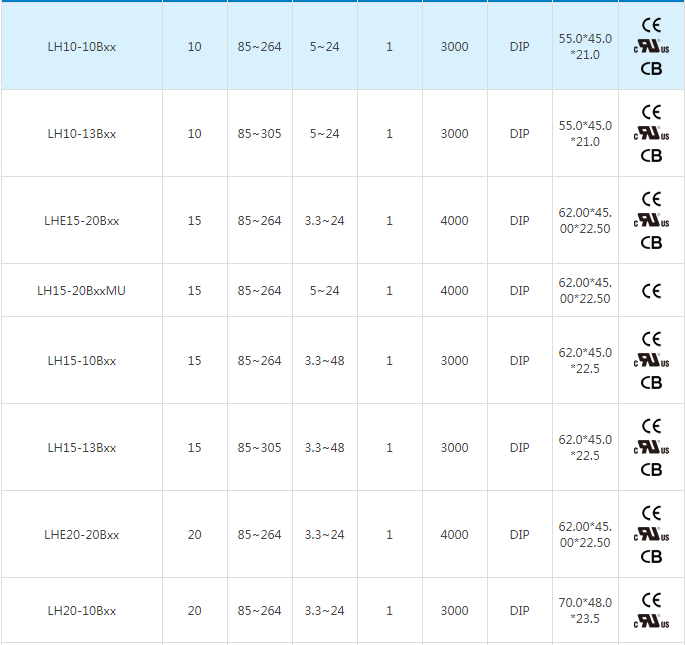Go to the LH15-10Bxx model link
Screen dimensions: 685x645
point(82,361)
